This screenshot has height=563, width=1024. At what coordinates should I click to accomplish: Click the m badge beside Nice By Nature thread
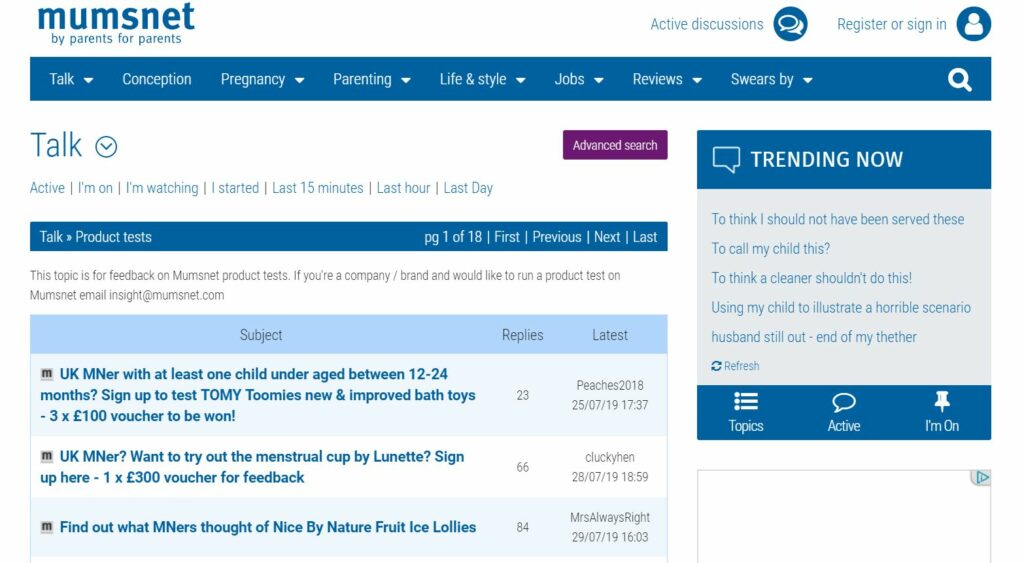point(47,526)
